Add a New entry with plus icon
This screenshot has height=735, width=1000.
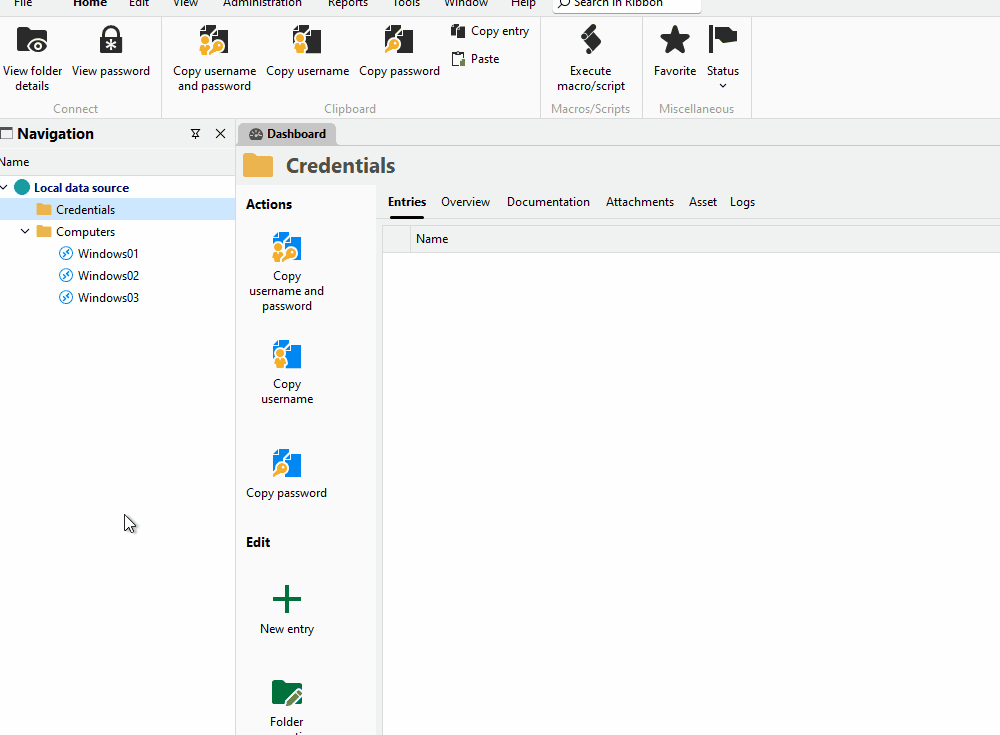pos(287,609)
